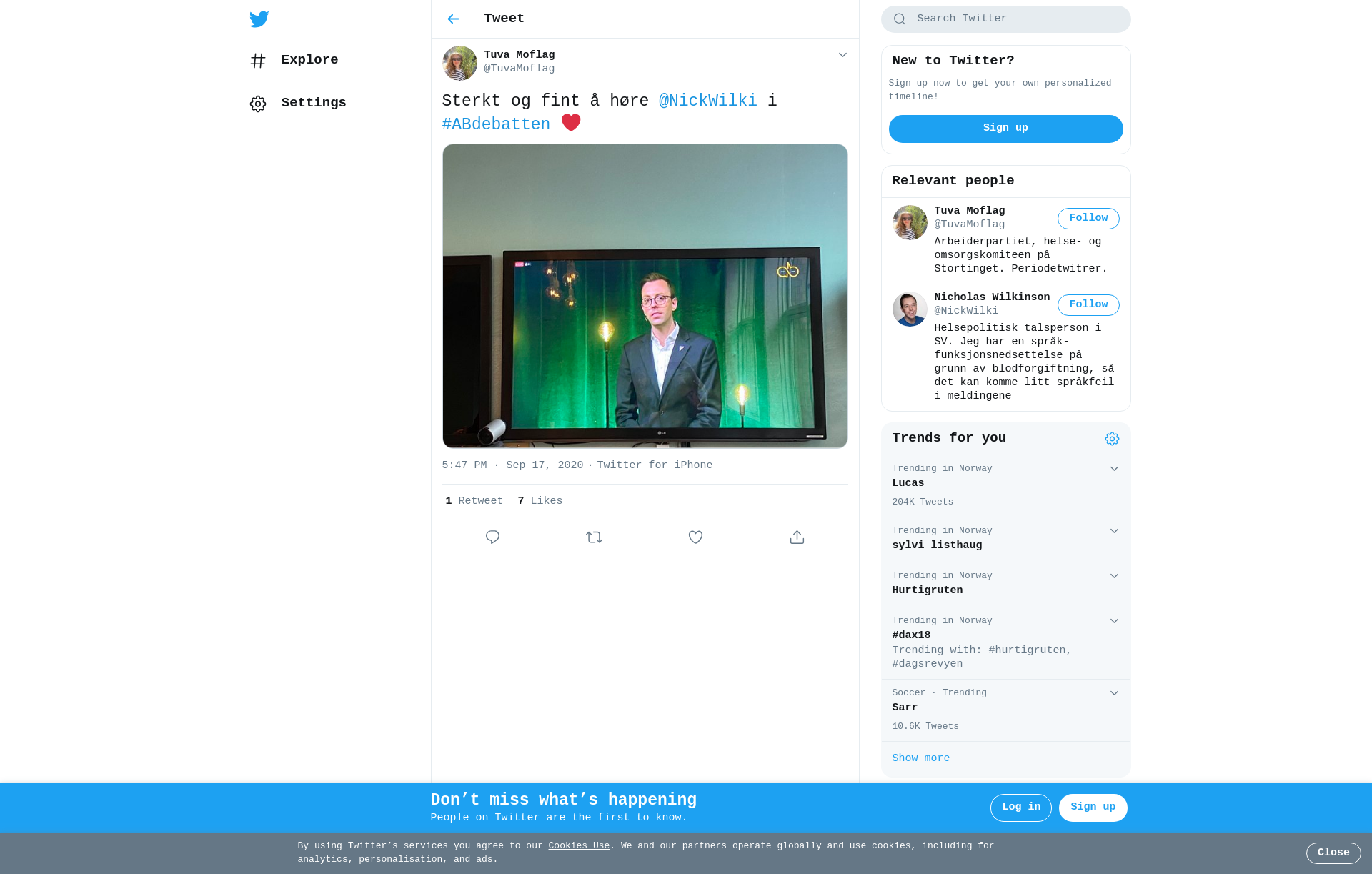Reply to the tweet using the comment icon

[x=492, y=537]
